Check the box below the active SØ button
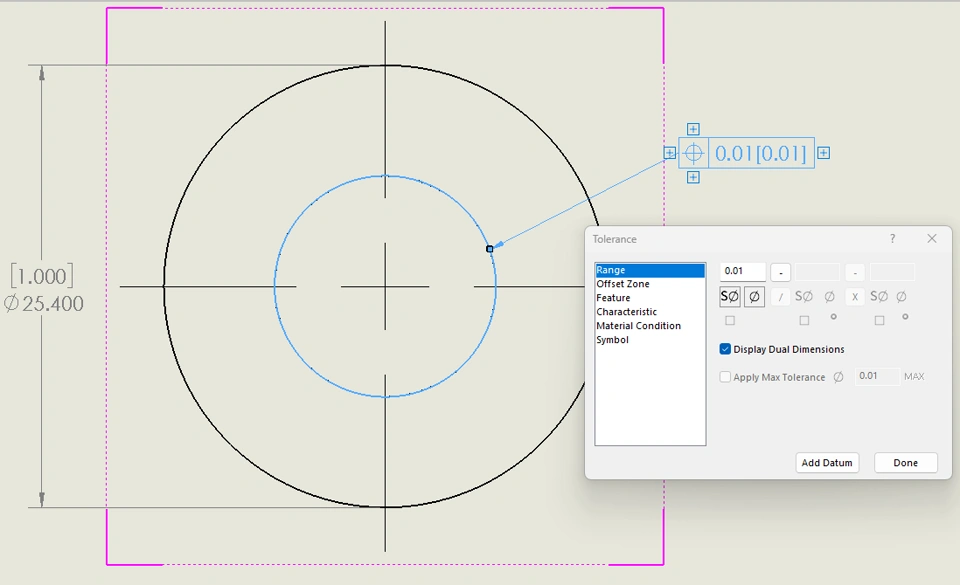 pyautogui.click(x=730, y=321)
